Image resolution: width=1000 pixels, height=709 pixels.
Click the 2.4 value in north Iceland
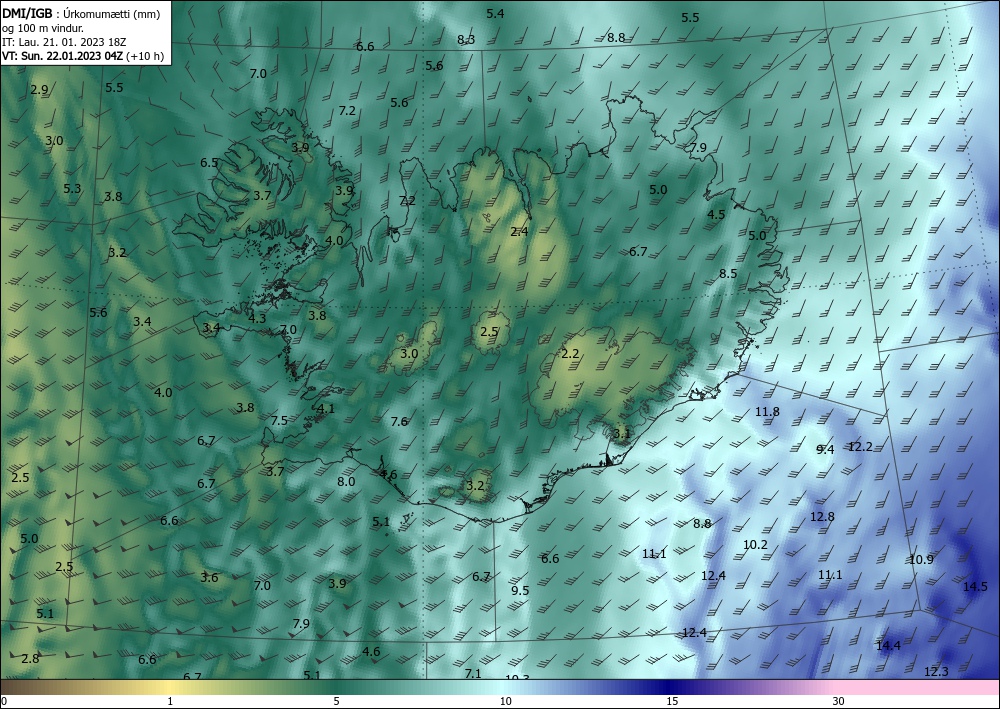pyautogui.click(x=520, y=231)
